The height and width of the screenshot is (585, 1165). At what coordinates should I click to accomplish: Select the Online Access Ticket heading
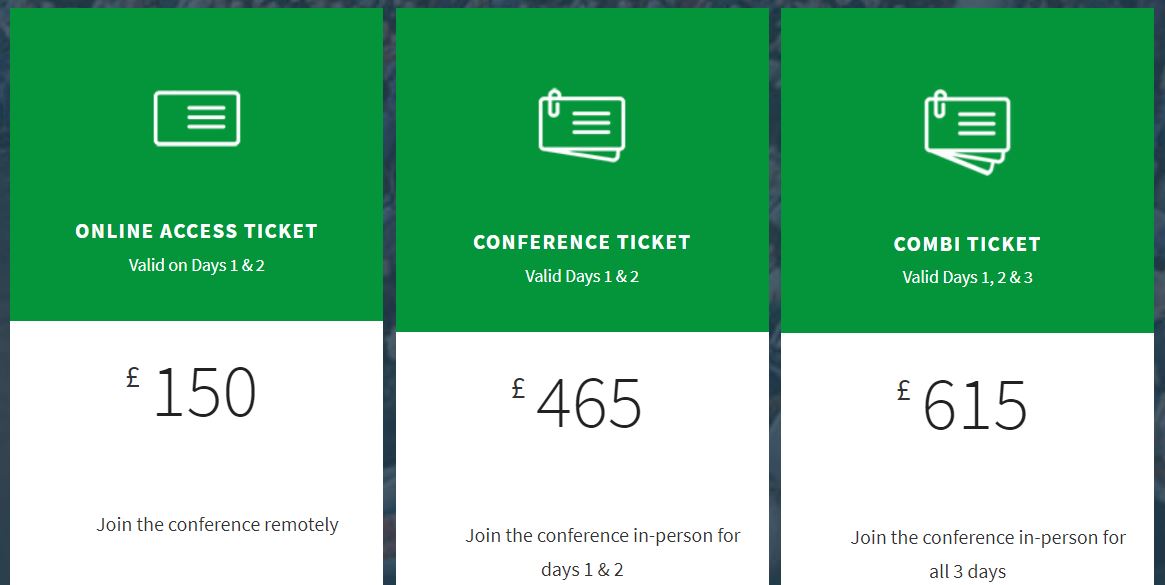pos(197,231)
